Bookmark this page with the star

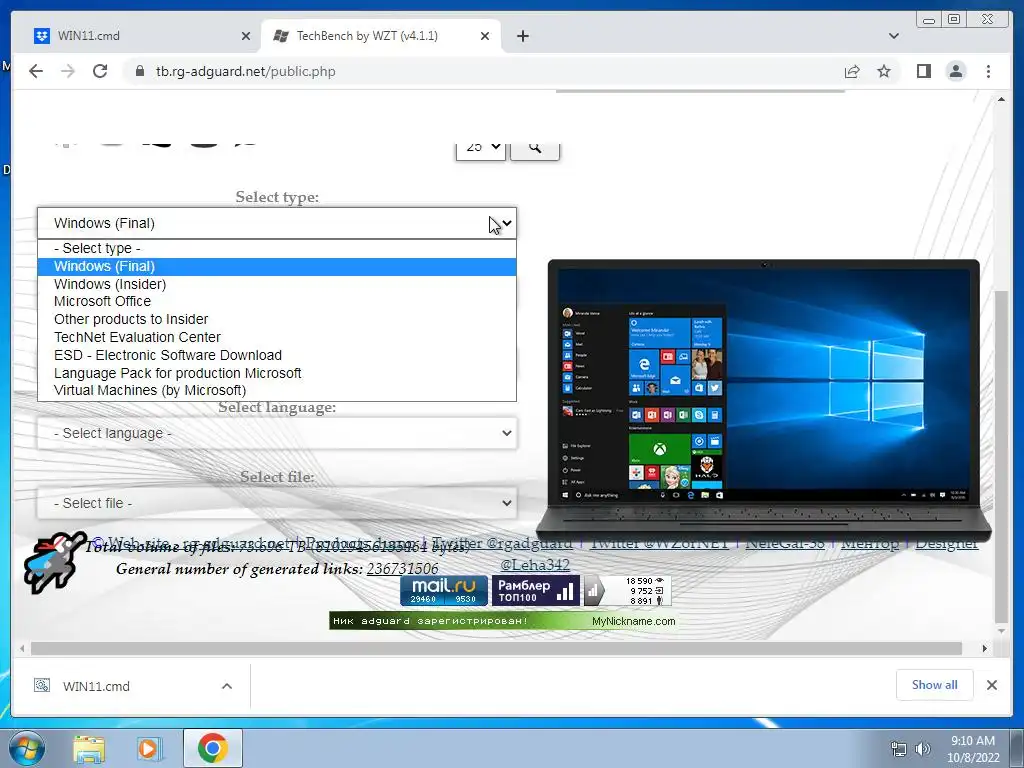pos(884,71)
